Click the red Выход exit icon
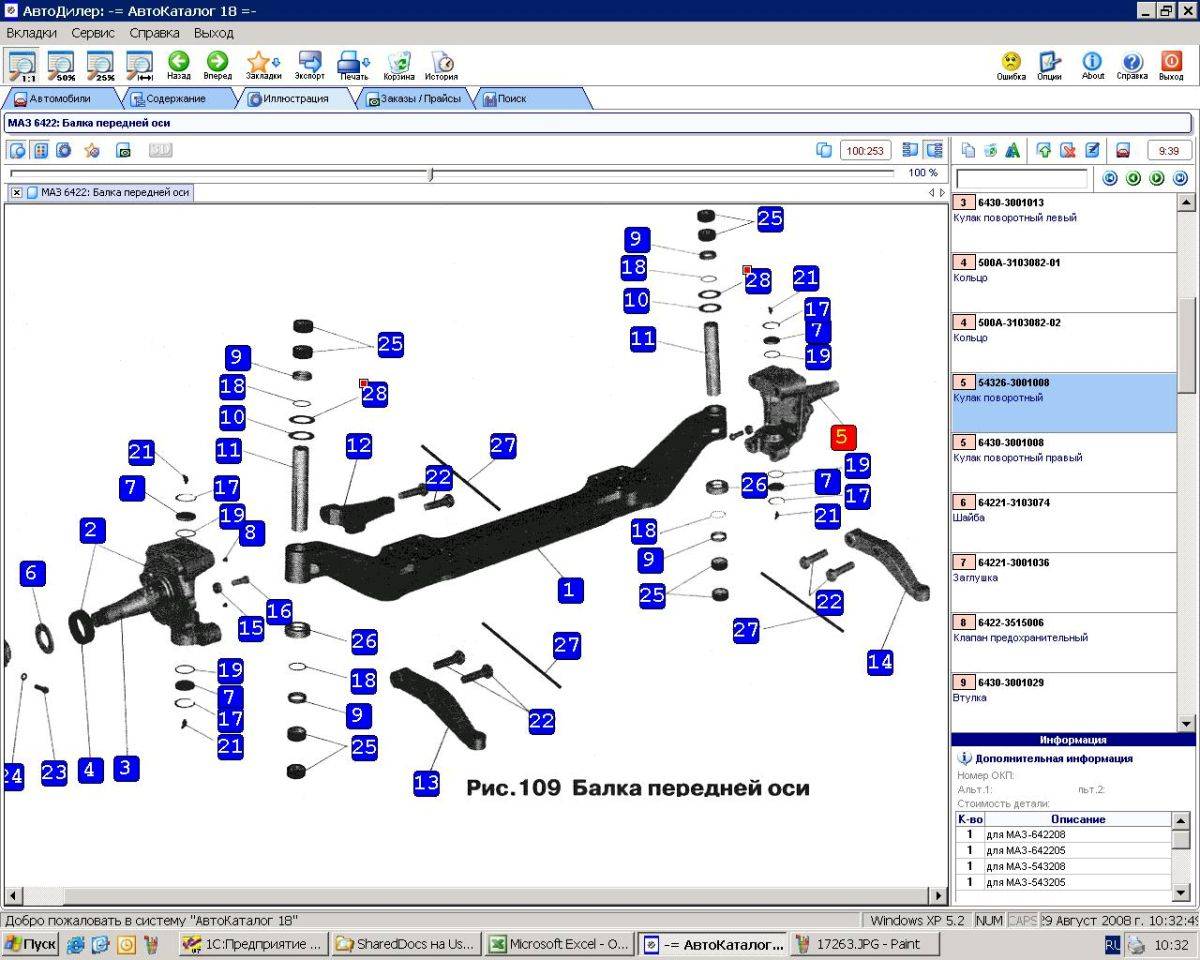The width and height of the screenshot is (1200, 960). click(x=1171, y=65)
